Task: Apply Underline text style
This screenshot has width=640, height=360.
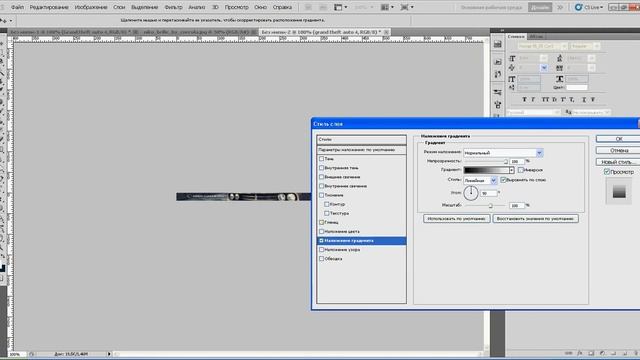Action: point(584,99)
